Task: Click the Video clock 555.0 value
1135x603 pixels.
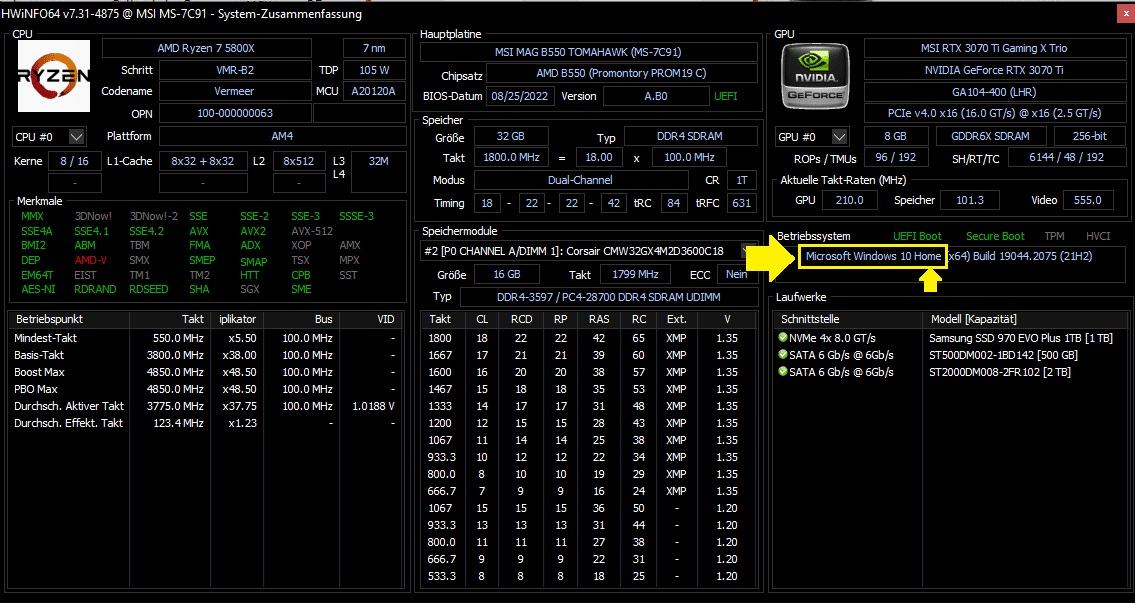Action: [1088, 201]
